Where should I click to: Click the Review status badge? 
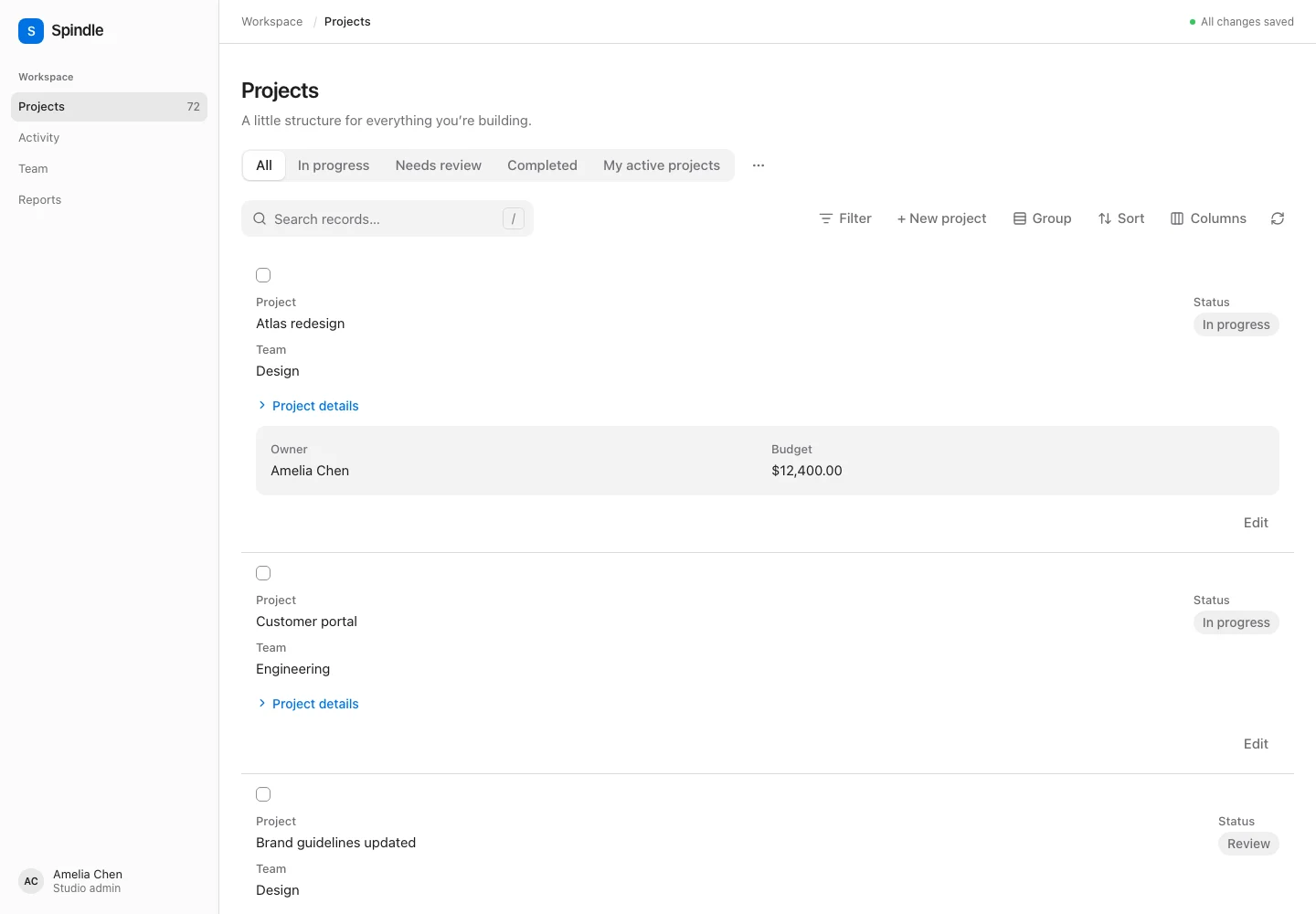[x=1248, y=844]
